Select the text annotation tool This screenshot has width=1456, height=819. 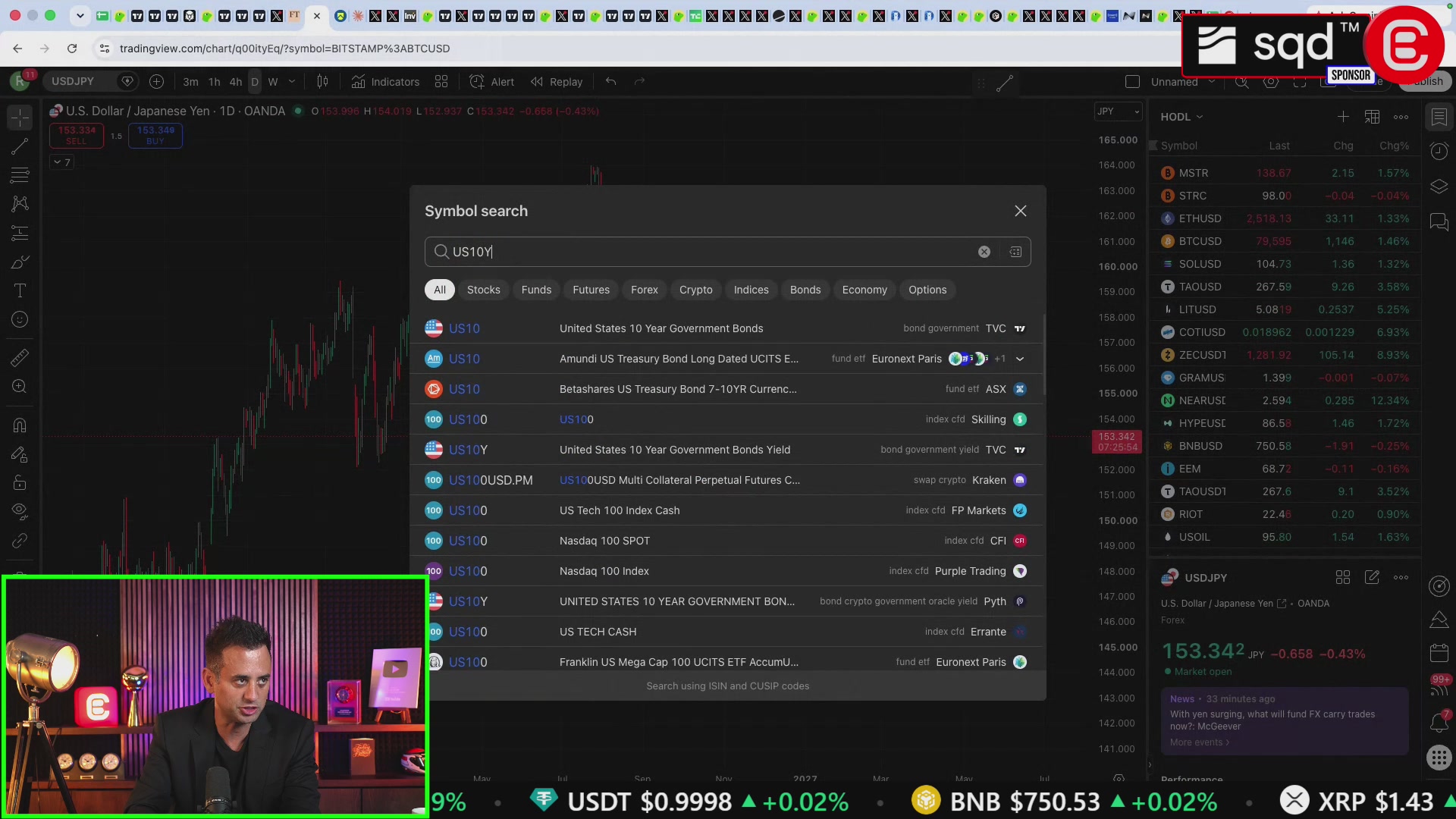[x=20, y=291]
